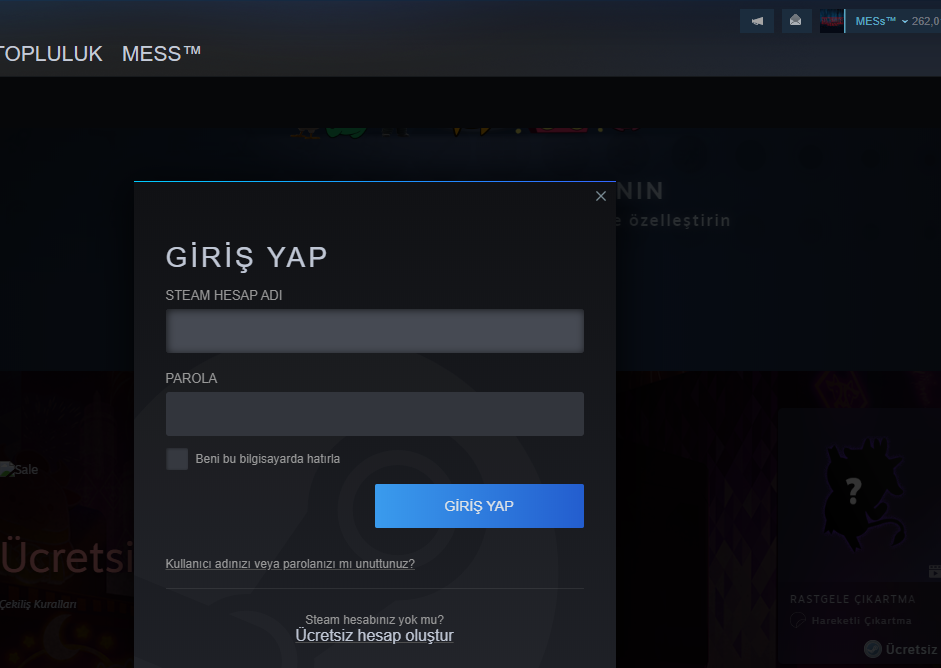Click the 262 wallet balance
941x668 pixels.
[926, 21]
